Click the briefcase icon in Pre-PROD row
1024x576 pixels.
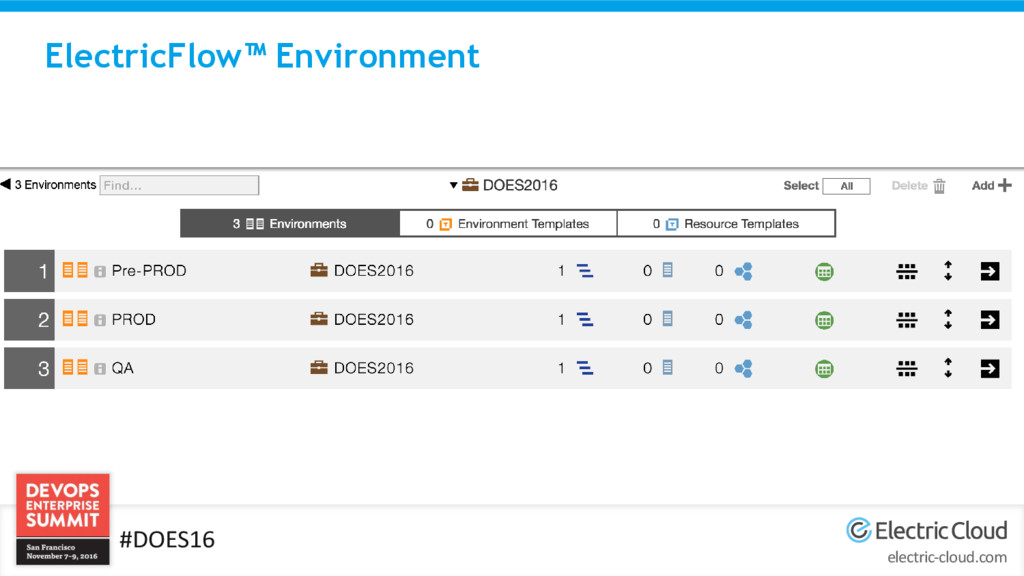319,270
